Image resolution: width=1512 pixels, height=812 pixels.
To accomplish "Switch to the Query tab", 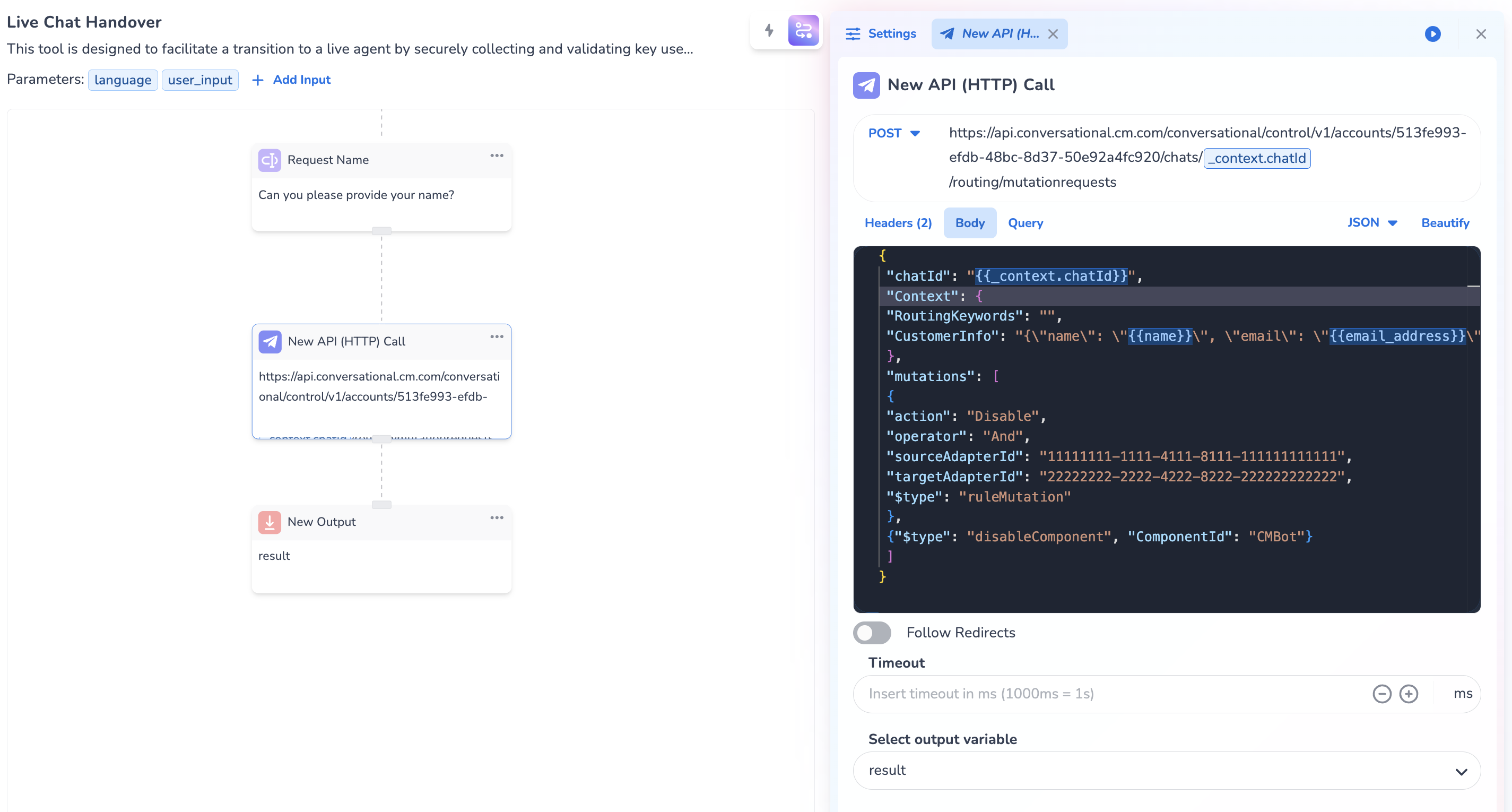I will pyautogui.click(x=1025, y=223).
